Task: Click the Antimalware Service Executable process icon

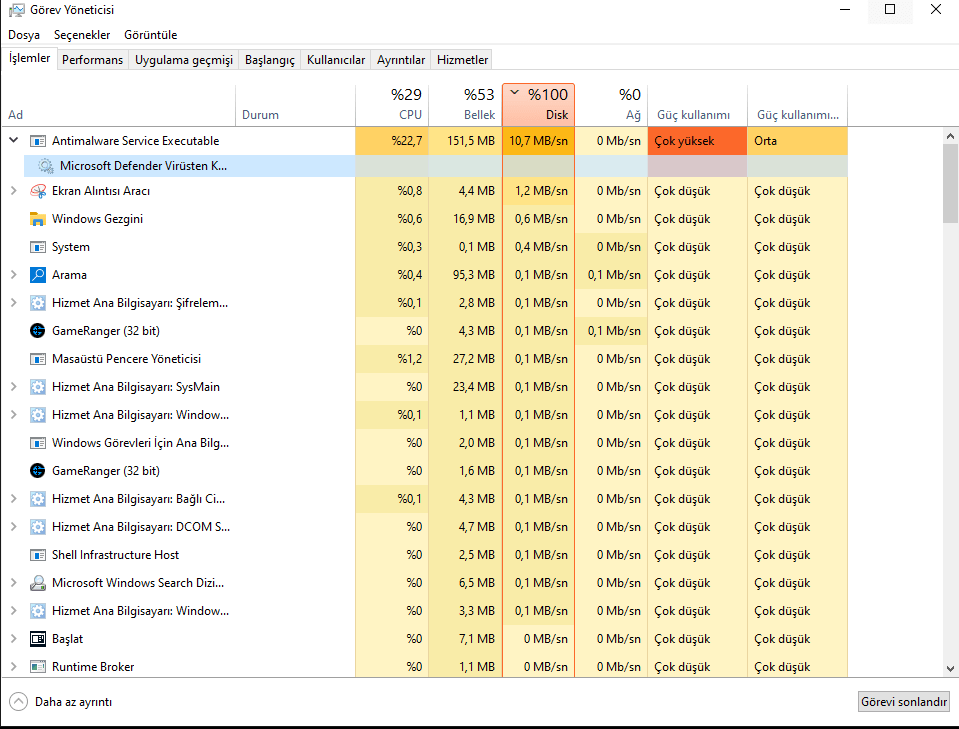Action: tap(38, 141)
